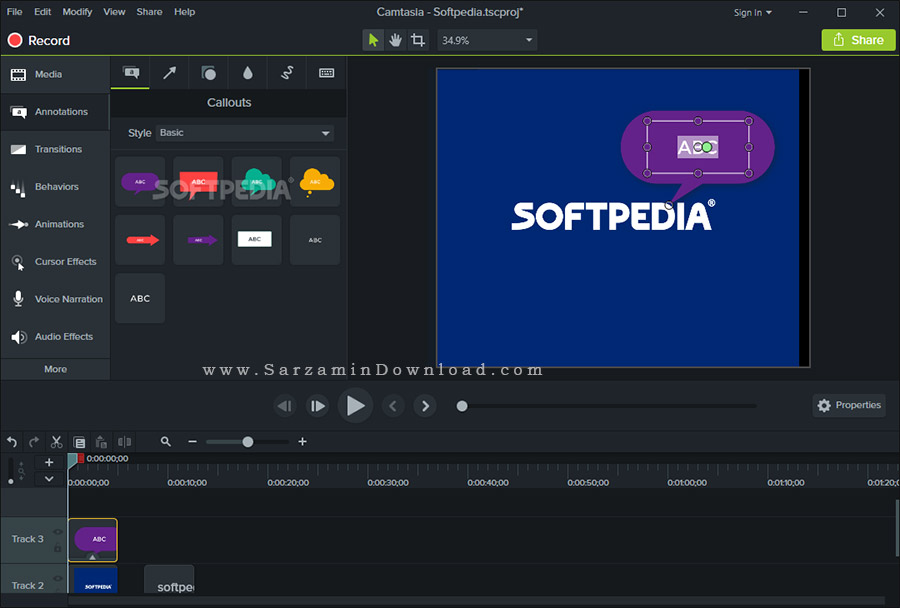Switch to the Shapes annotation tab
This screenshot has width=900, height=608.
click(208, 73)
